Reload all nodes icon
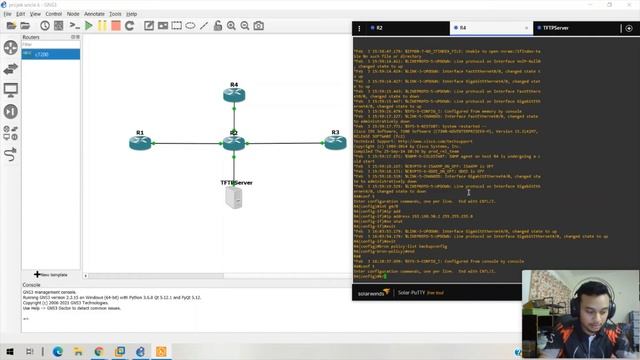The image size is (640, 360). pyautogui.click(x=130, y=26)
